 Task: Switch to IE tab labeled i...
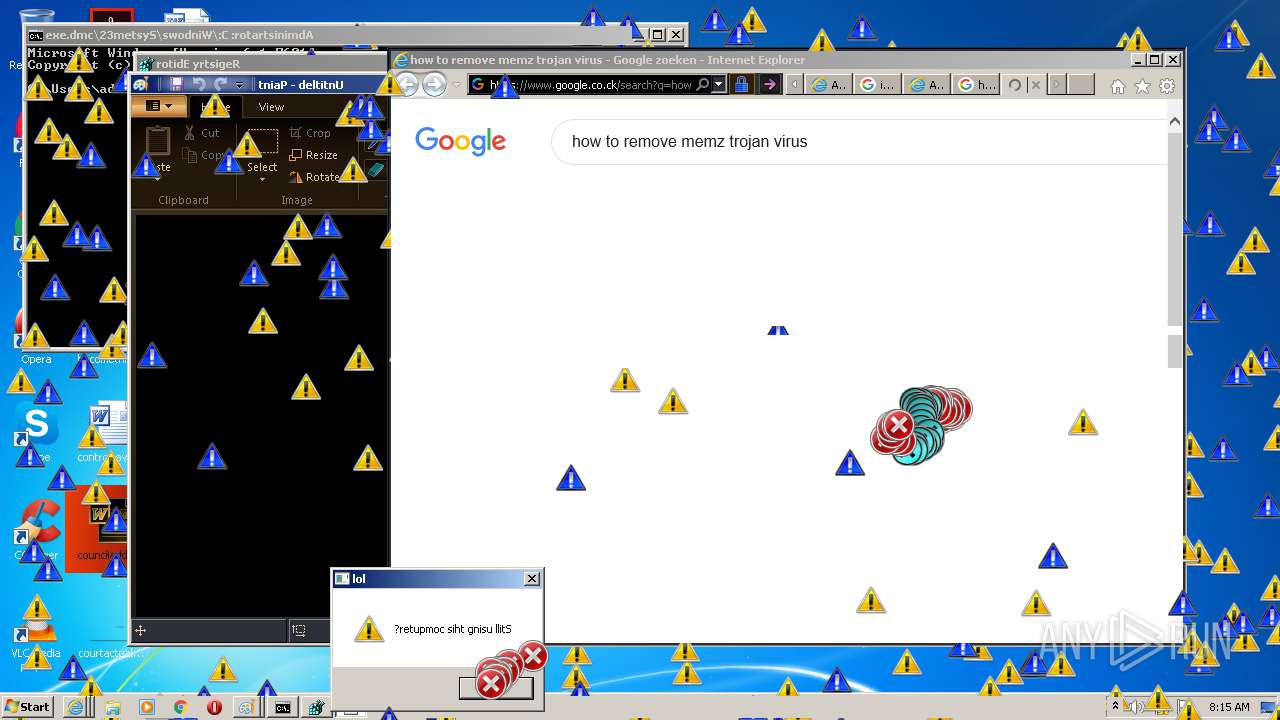click(x=878, y=85)
